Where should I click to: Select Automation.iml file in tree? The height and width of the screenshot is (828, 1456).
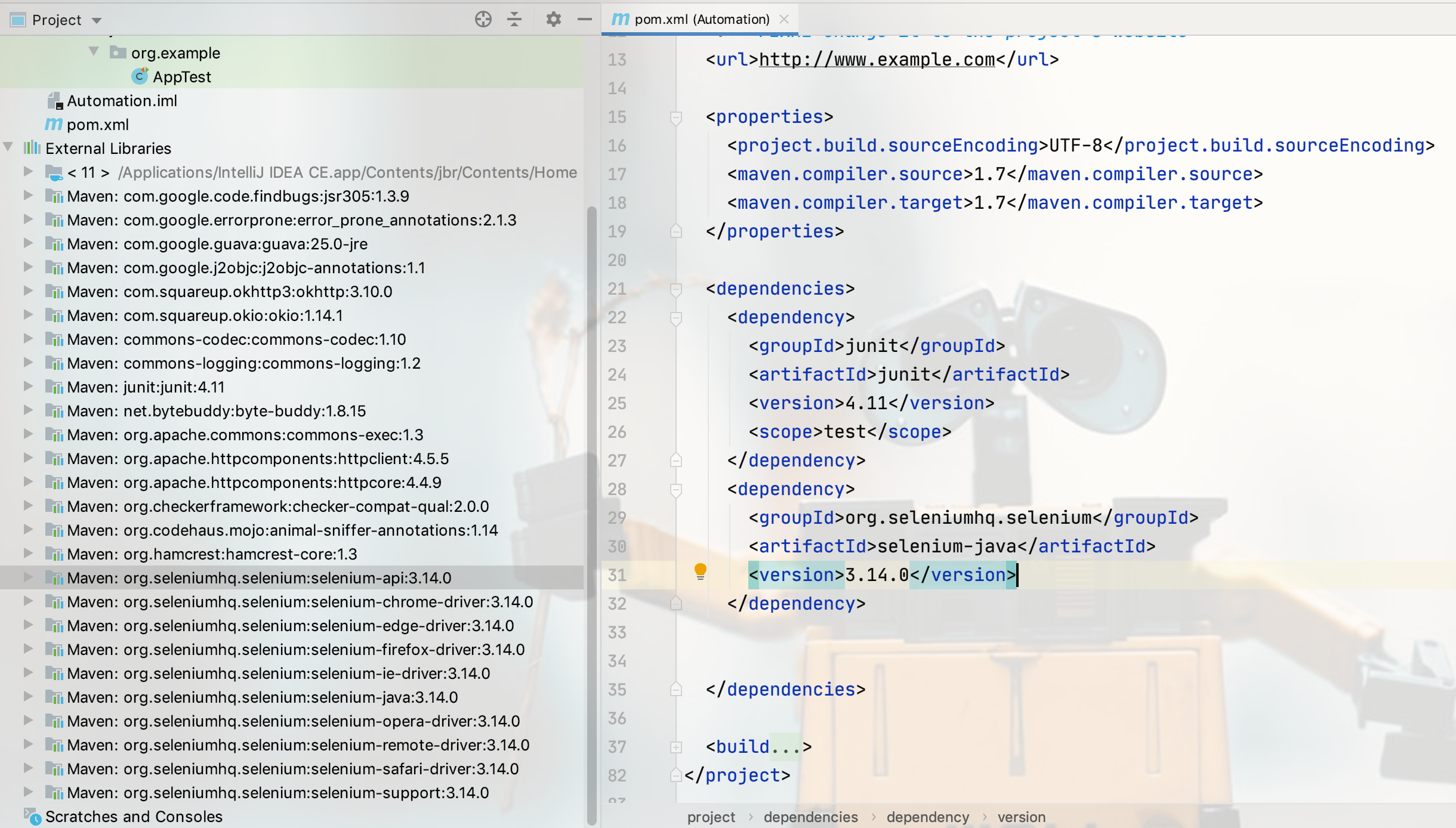(122, 101)
